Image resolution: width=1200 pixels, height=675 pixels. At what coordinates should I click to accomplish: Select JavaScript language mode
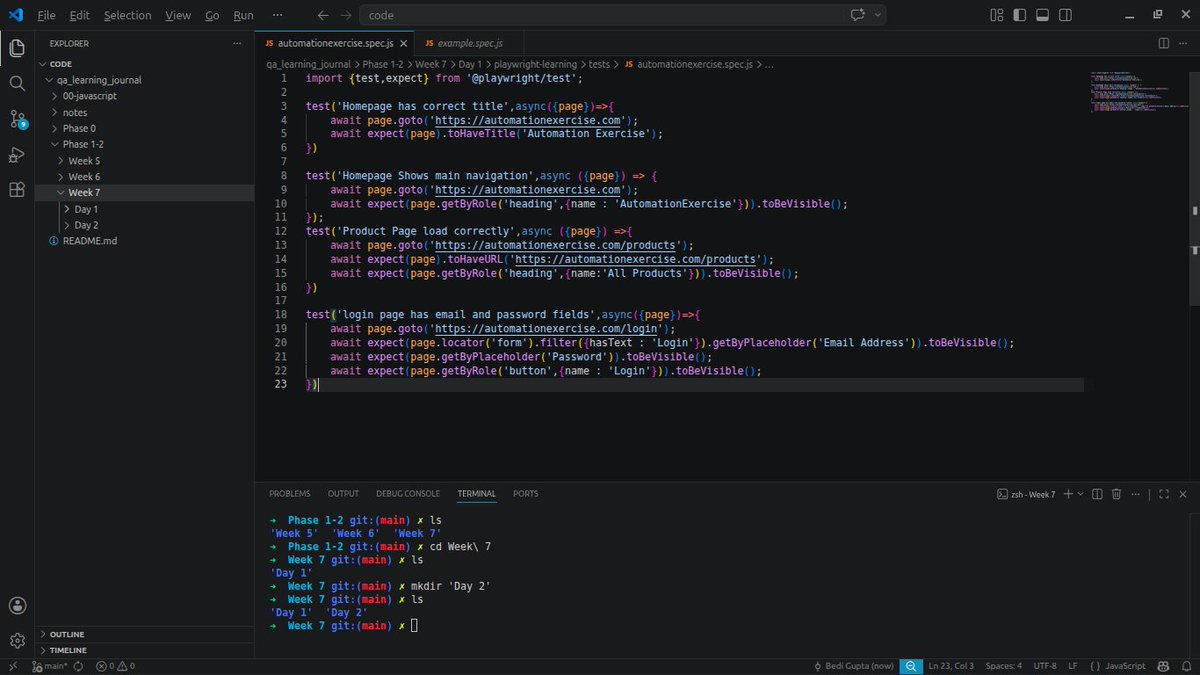coord(1117,666)
